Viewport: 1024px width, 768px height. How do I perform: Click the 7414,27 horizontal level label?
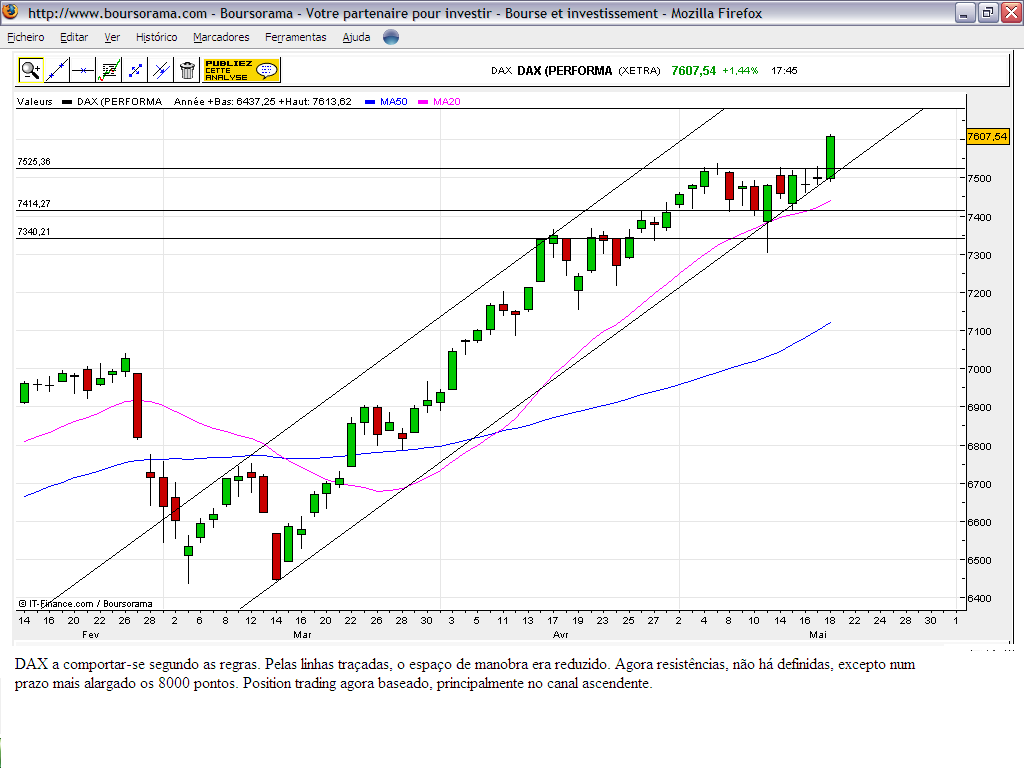click(x=34, y=204)
